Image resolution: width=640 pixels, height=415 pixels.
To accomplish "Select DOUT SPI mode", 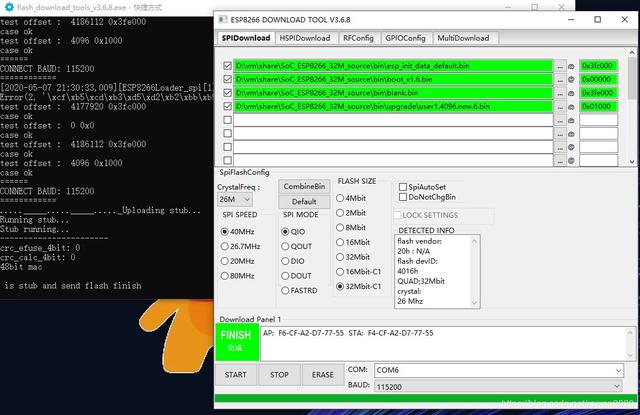I will click(296, 276).
